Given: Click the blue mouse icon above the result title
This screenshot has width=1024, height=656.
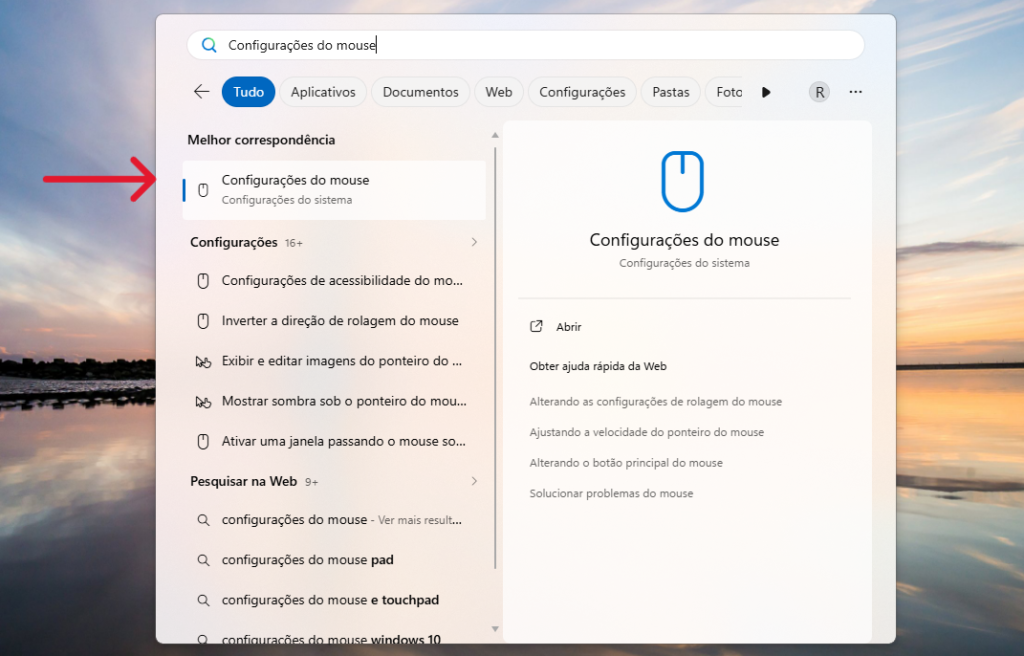Looking at the screenshot, I should tap(683, 181).
